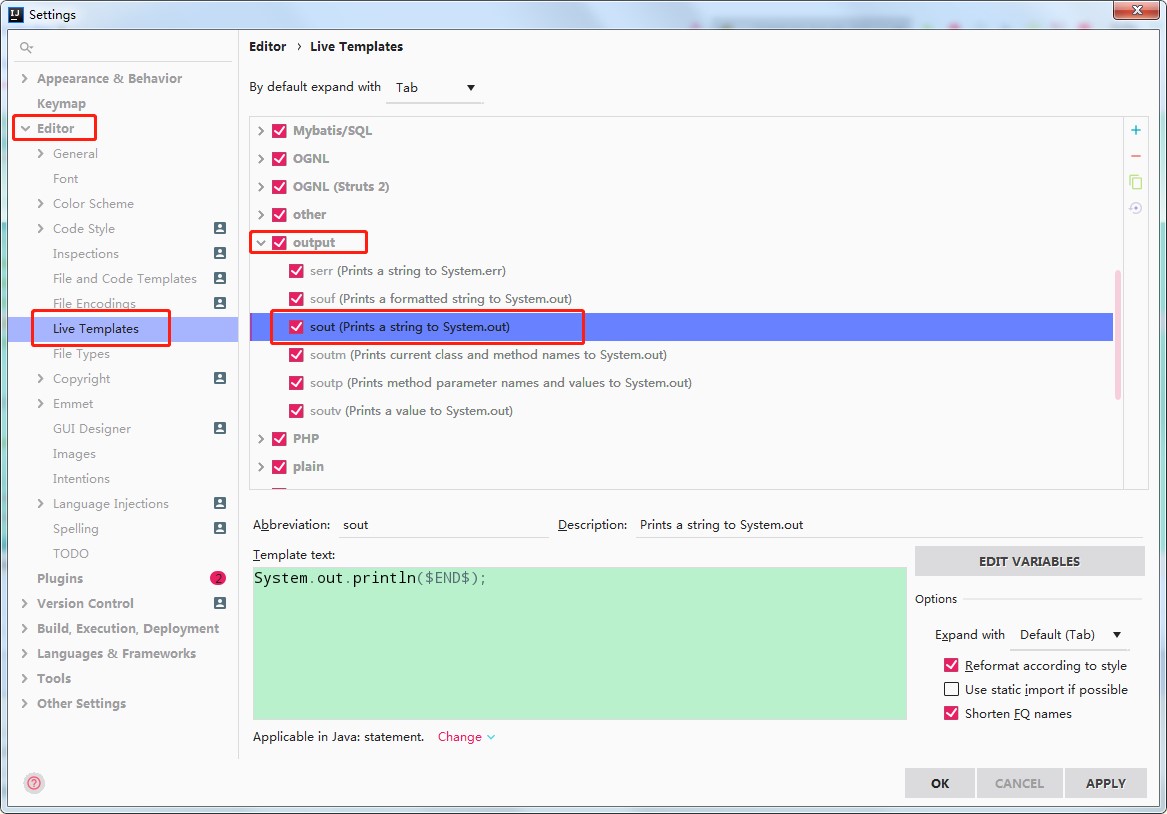This screenshot has height=814, width=1167.
Task: Click the settings search field
Action: (125, 48)
